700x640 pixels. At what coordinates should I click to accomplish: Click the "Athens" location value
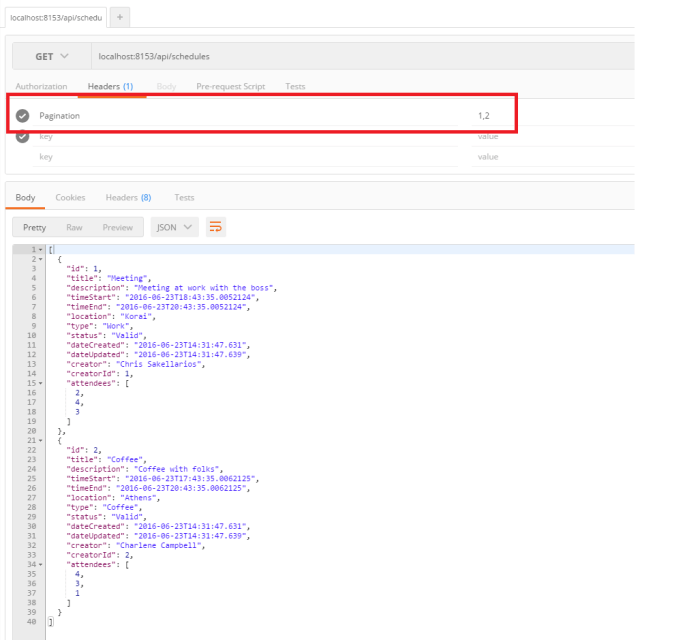coord(138,498)
